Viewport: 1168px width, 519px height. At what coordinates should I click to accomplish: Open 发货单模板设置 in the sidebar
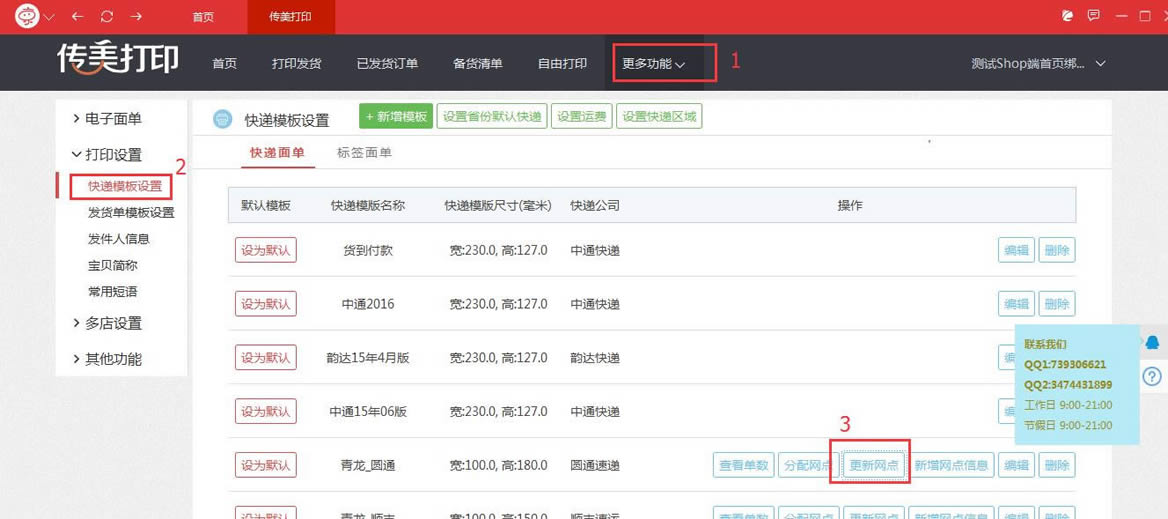(131, 213)
